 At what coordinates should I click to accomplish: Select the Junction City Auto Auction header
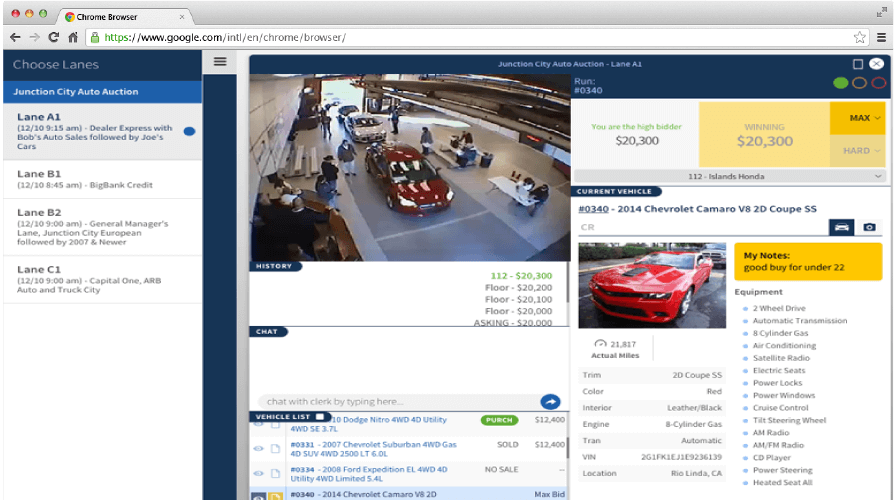(103, 92)
